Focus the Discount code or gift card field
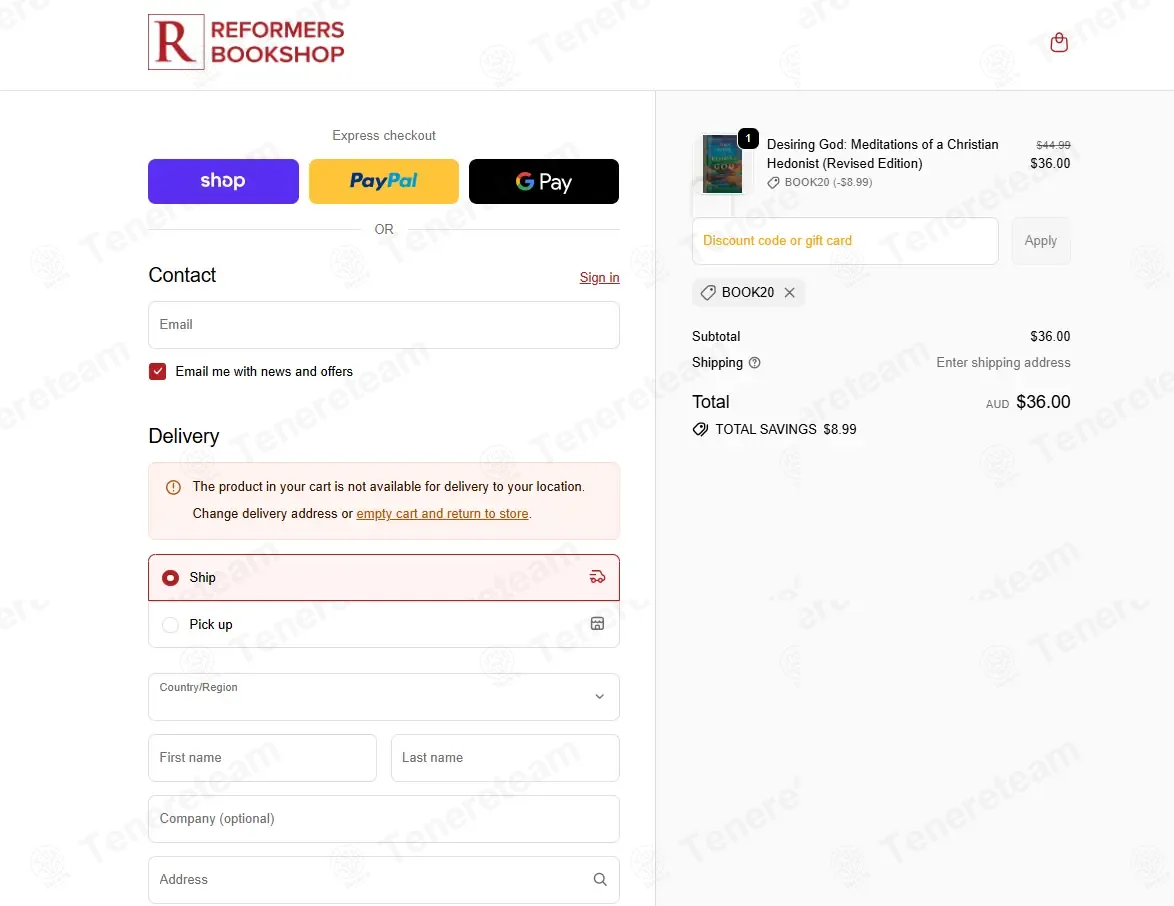This screenshot has width=1174, height=906. [845, 241]
